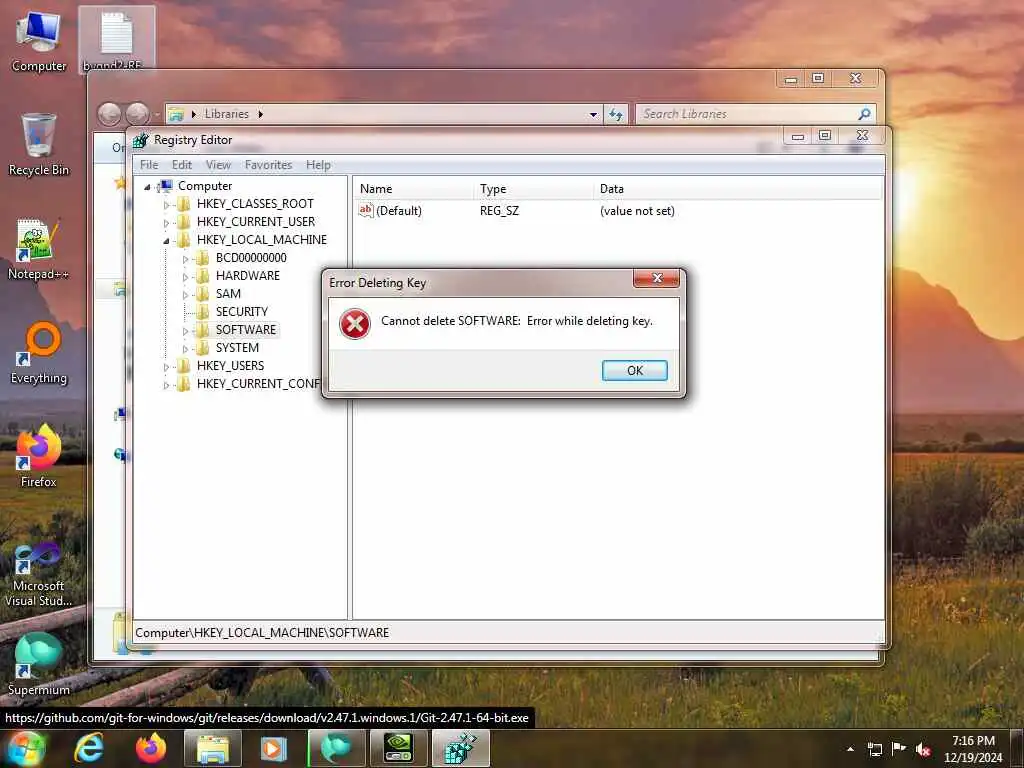The width and height of the screenshot is (1024, 768).
Task: Expand HKEY_CLASSES_ROOT tree node
Action: click(167, 204)
